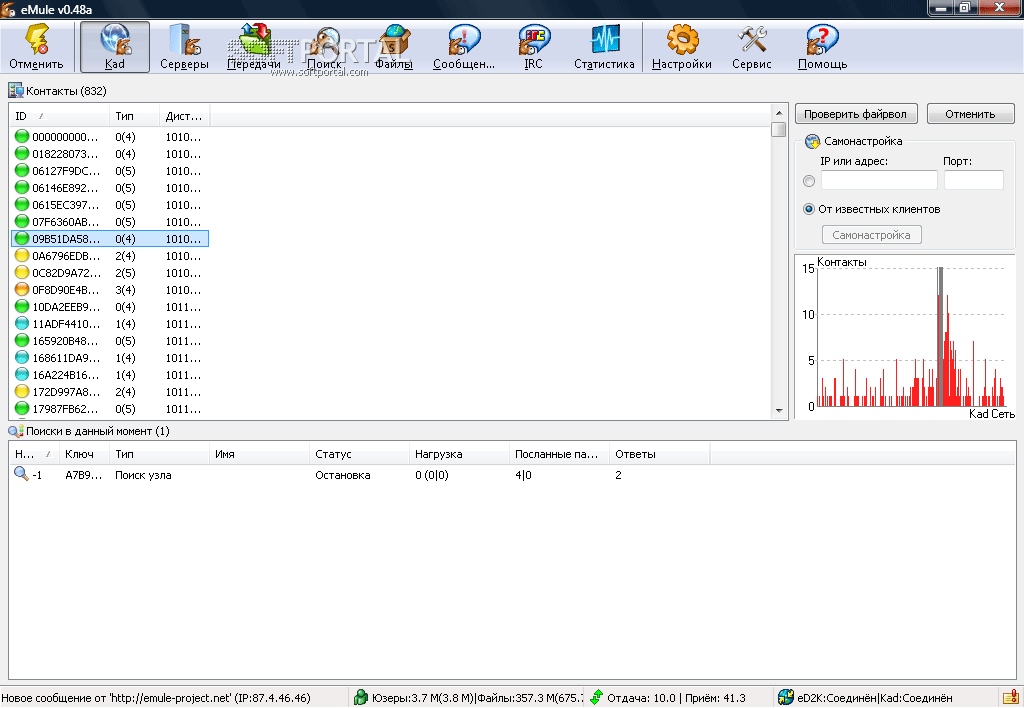Sort searches by Имя column header

(x=259, y=454)
